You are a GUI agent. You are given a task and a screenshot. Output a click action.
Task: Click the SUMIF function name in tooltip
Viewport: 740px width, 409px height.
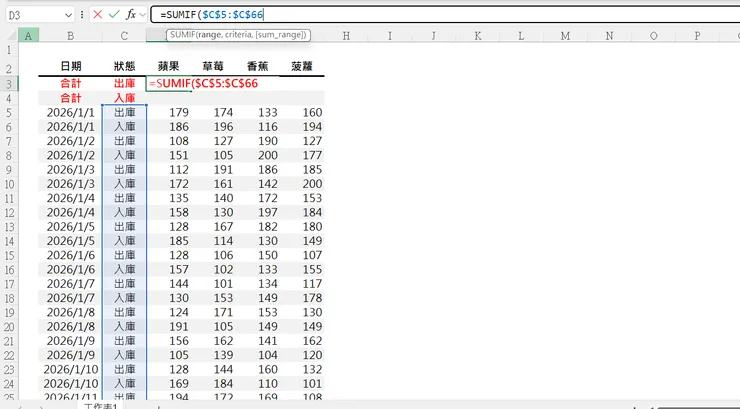coord(182,34)
